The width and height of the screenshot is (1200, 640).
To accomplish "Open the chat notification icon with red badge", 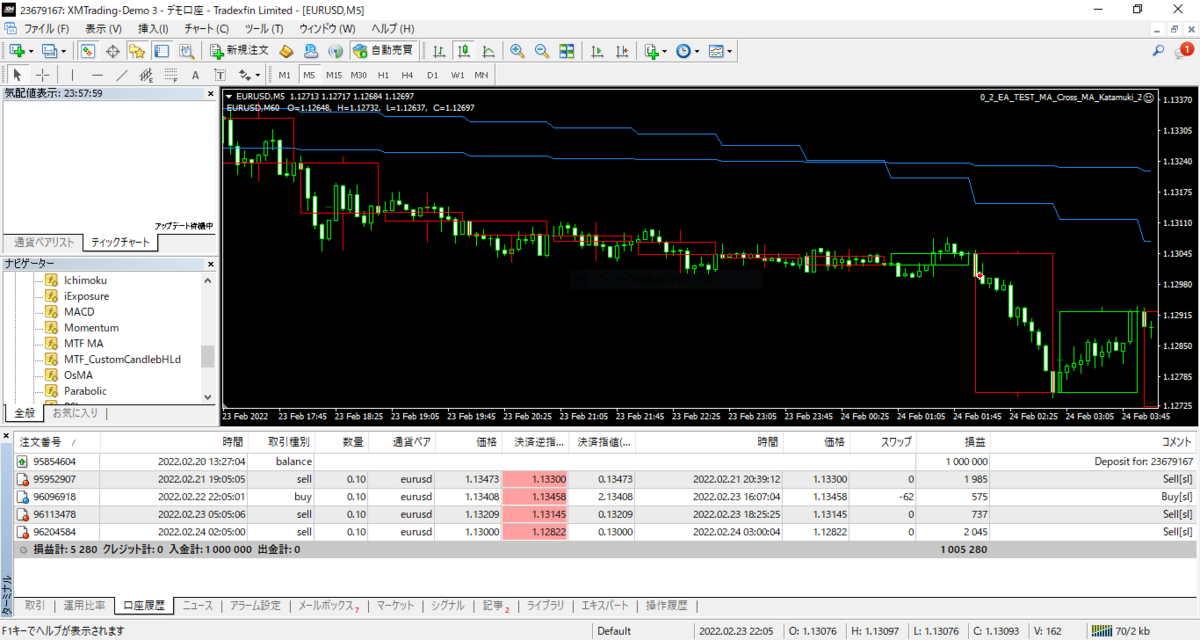I will pos(1184,50).
